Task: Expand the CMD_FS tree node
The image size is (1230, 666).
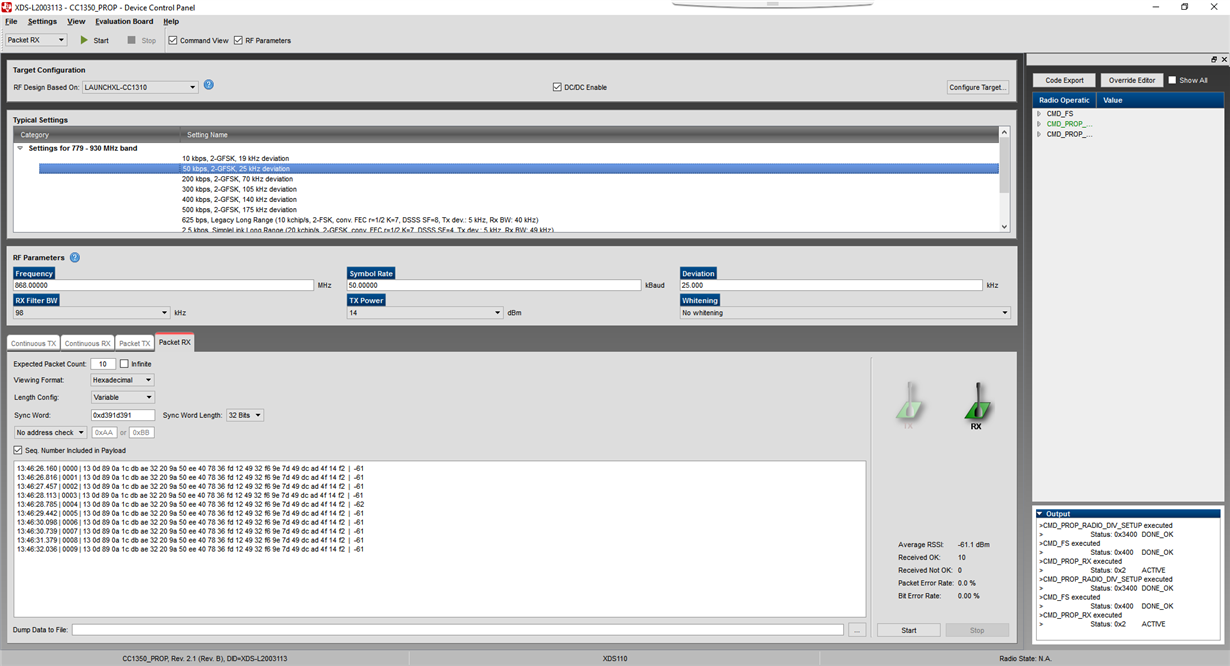Action: coord(1039,114)
